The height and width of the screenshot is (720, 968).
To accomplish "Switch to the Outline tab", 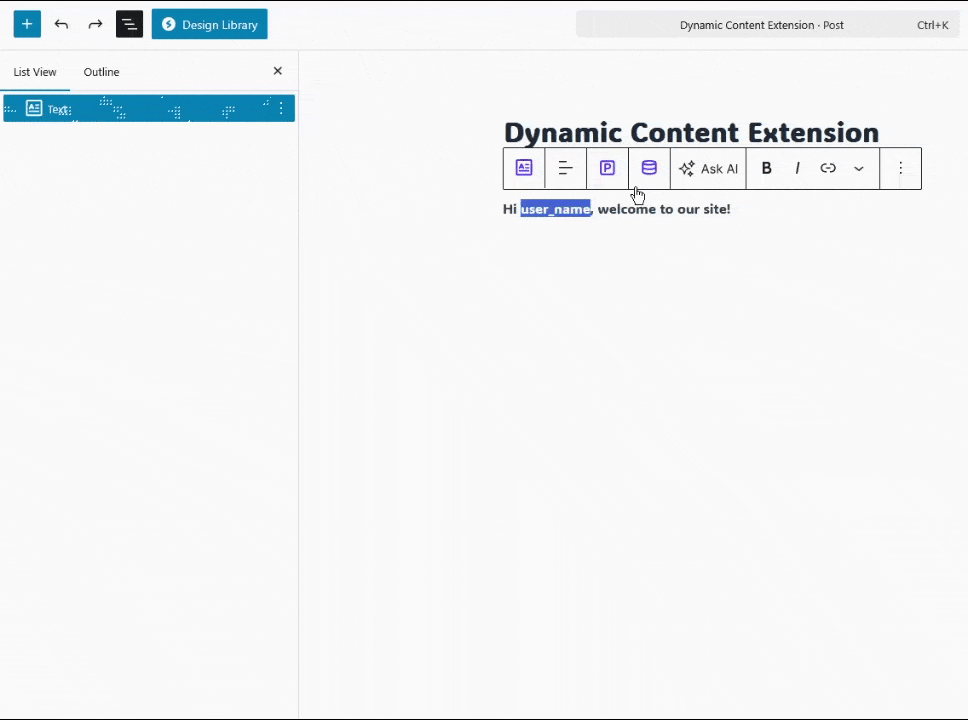I will click(x=101, y=72).
